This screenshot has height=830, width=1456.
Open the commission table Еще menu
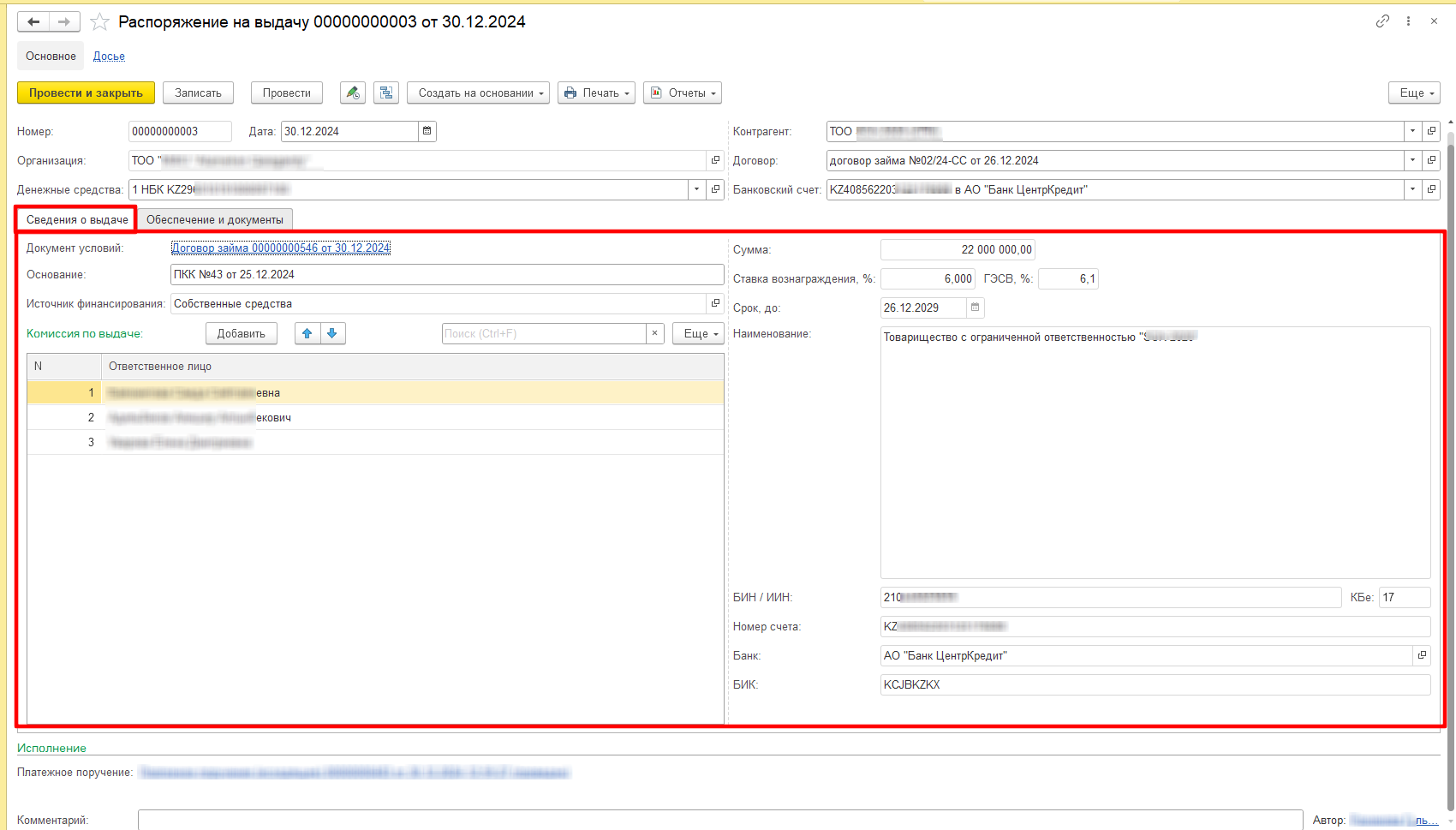coord(698,333)
